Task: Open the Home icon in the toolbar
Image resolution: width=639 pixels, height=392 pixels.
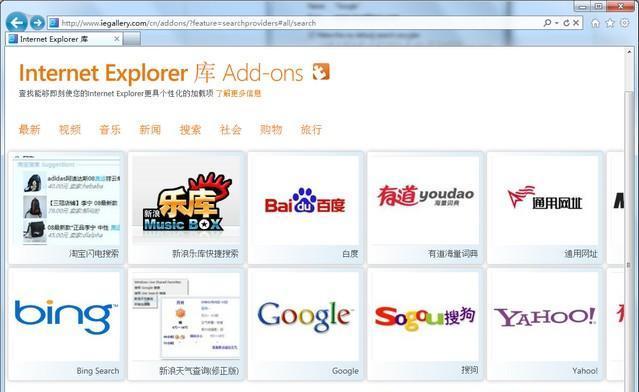Action: coord(595,23)
